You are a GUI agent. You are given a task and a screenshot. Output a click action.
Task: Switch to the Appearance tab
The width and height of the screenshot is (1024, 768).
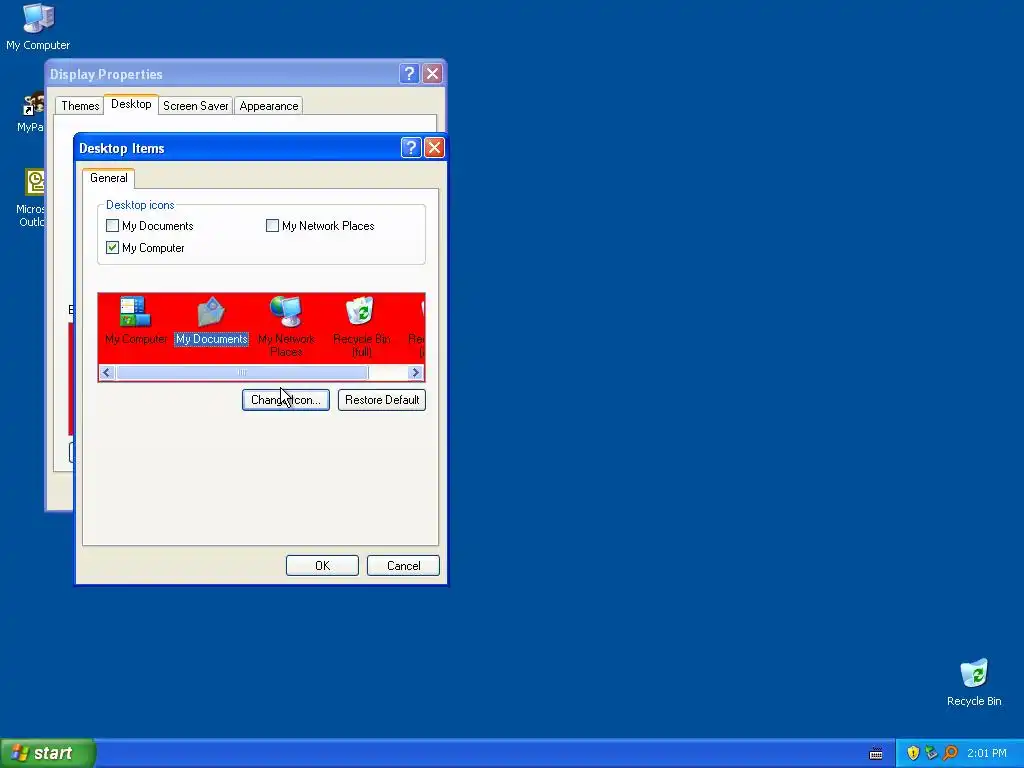pyautogui.click(x=268, y=106)
